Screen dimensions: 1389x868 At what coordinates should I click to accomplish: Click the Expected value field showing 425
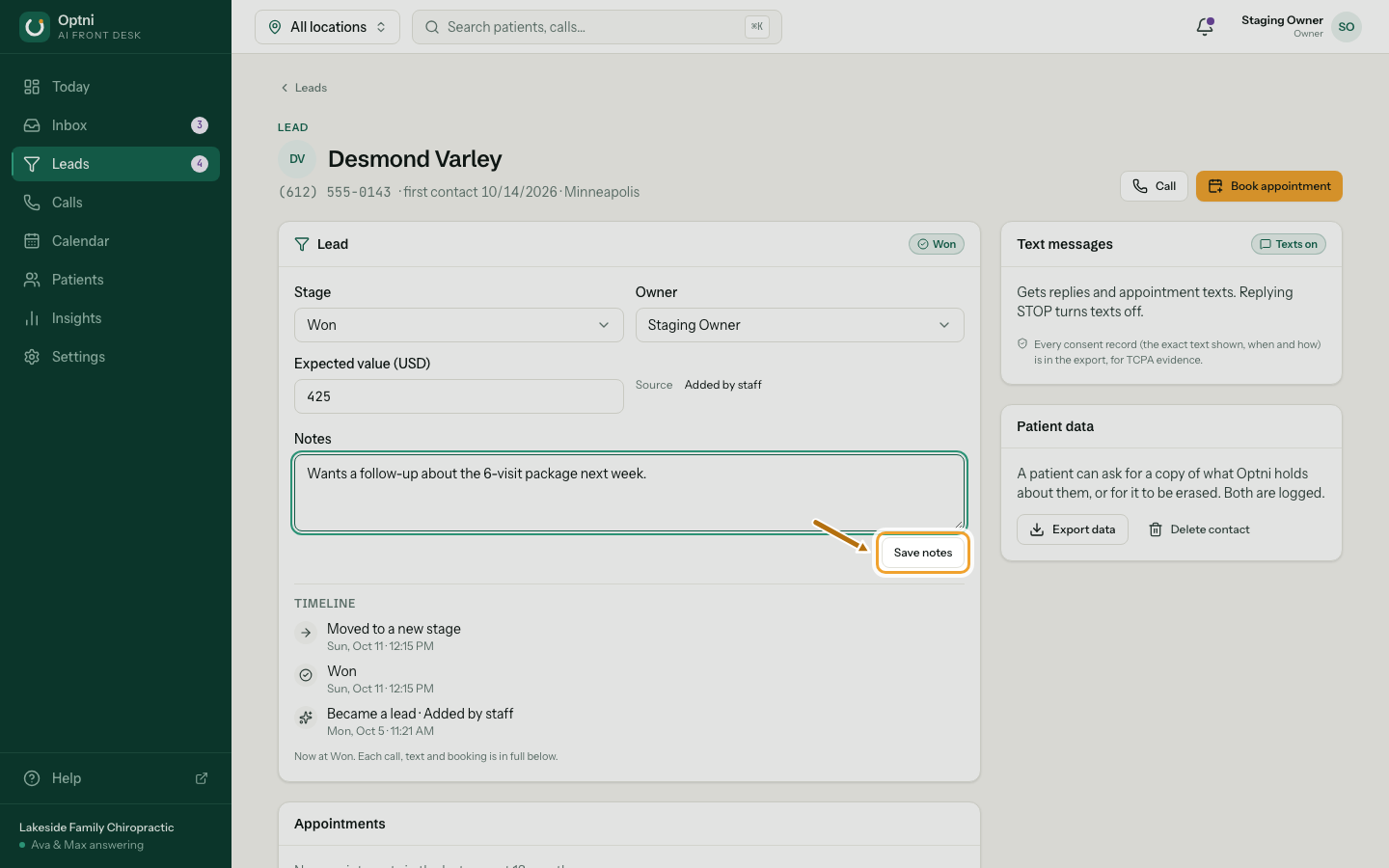(x=459, y=396)
